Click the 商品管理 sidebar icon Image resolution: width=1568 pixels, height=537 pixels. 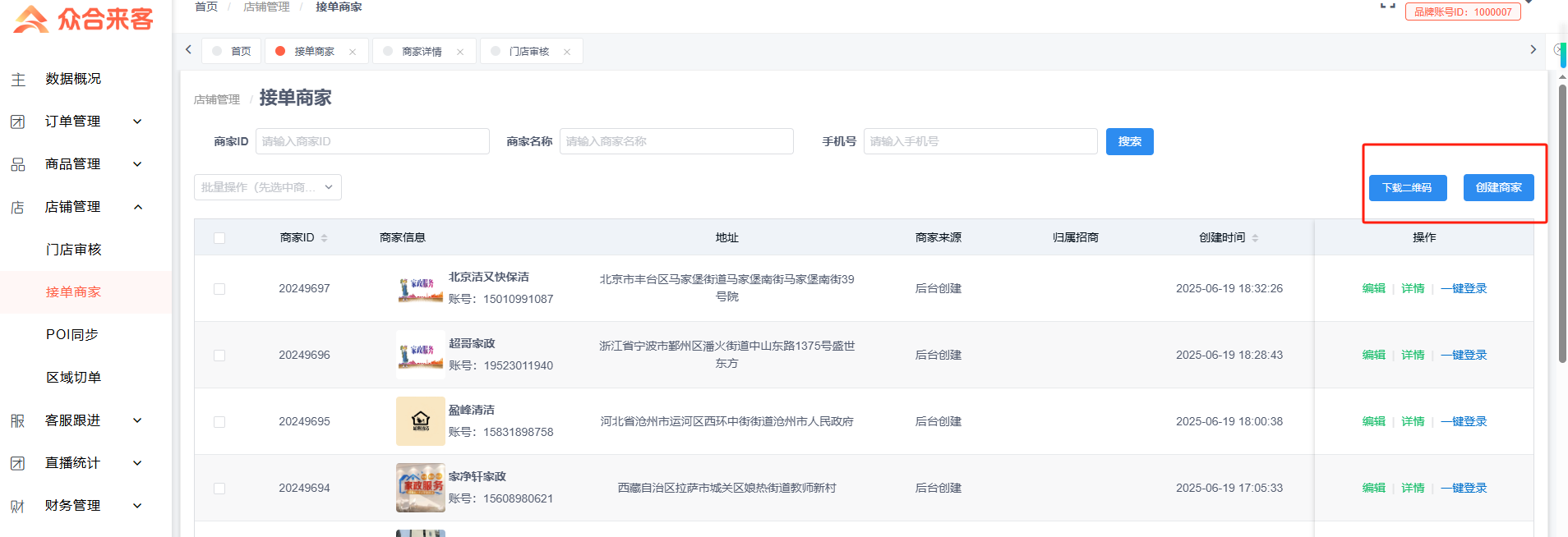point(17,165)
